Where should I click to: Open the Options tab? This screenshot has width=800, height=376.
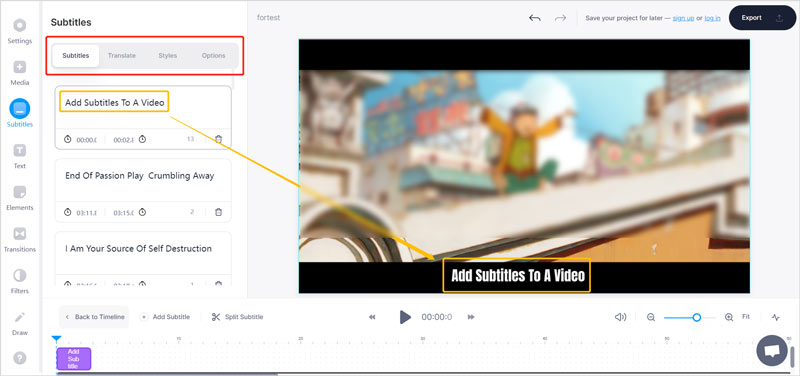213,56
